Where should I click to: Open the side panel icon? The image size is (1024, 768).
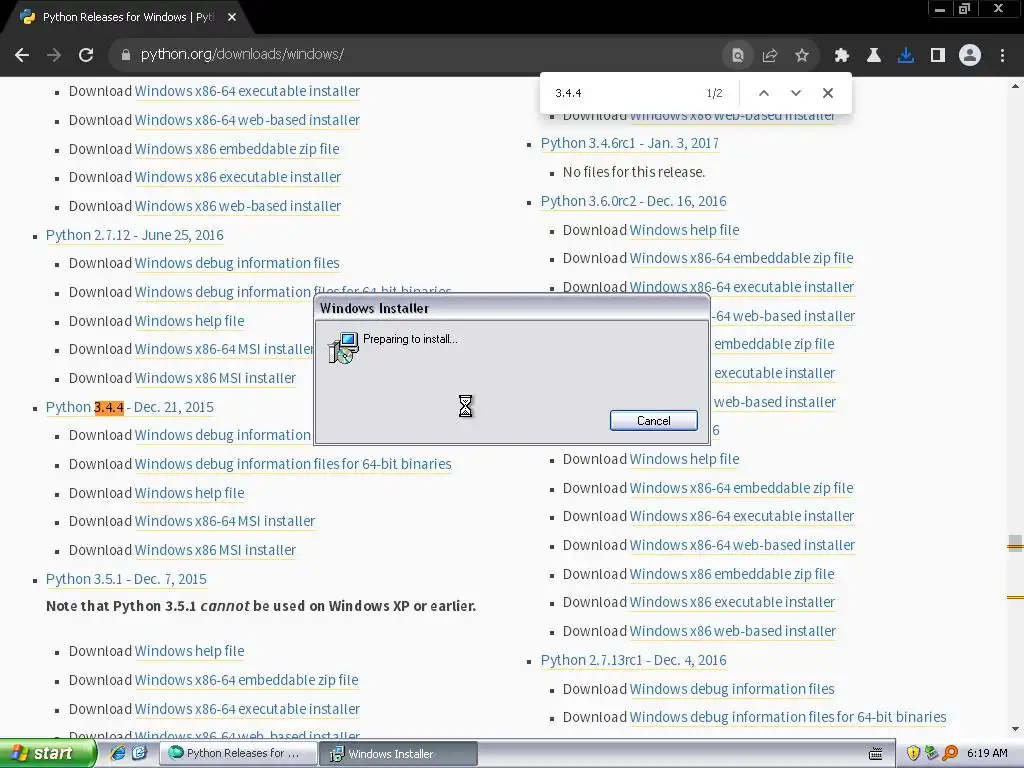pos(938,56)
